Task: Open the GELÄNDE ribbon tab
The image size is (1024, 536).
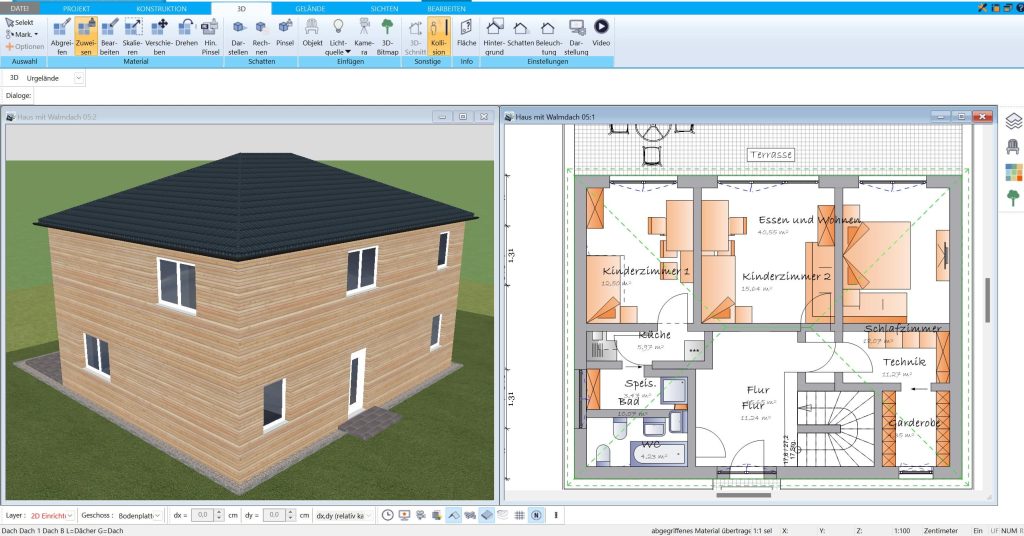Action: (309, 7)
